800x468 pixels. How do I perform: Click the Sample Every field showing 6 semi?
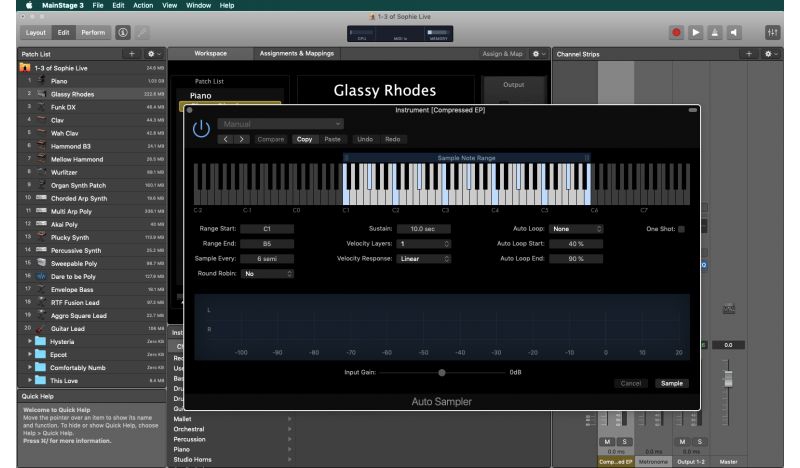pos(267,259)
